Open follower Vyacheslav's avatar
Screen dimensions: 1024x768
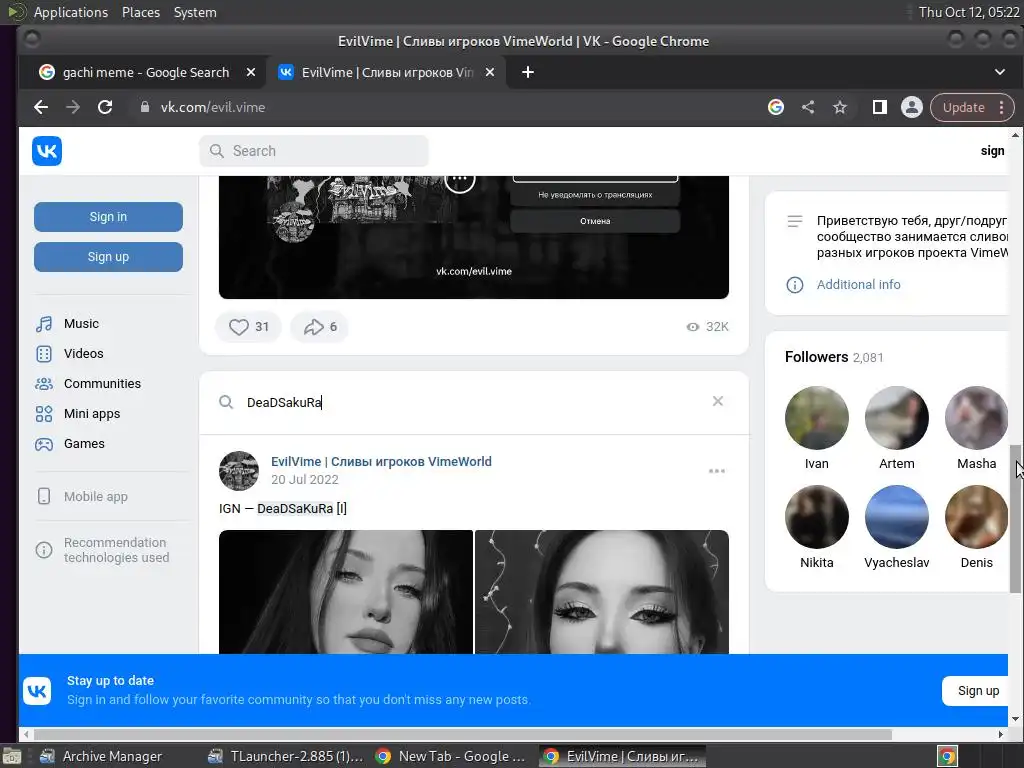[x=897, y=517]
